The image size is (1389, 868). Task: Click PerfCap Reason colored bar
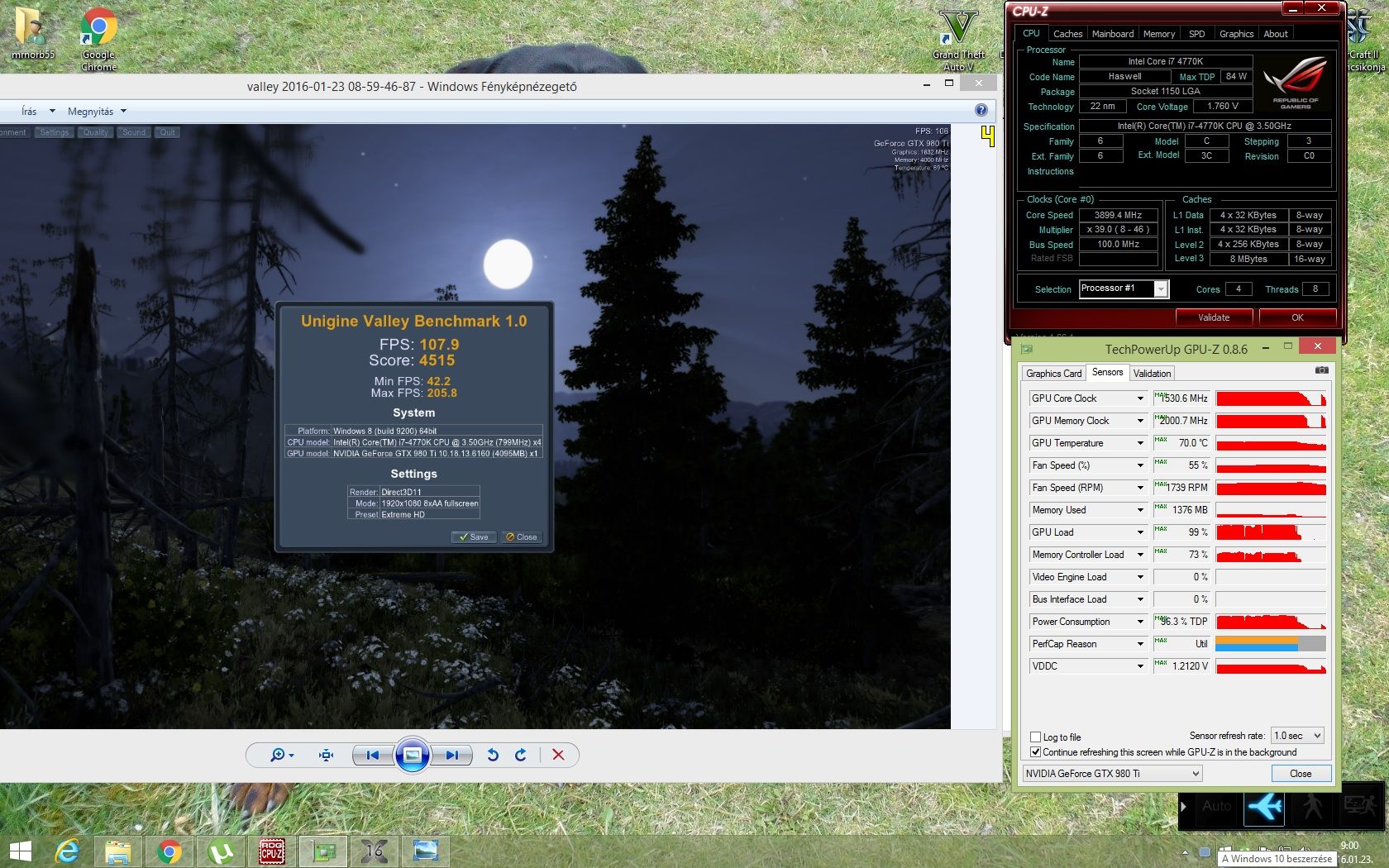coord(1271,644)
